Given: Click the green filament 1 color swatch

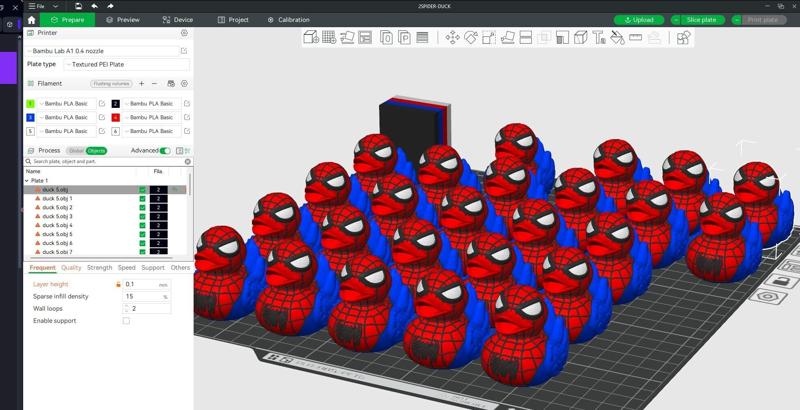Looking at the screenshot, I should pyautogui.click(x=31, y=103).
